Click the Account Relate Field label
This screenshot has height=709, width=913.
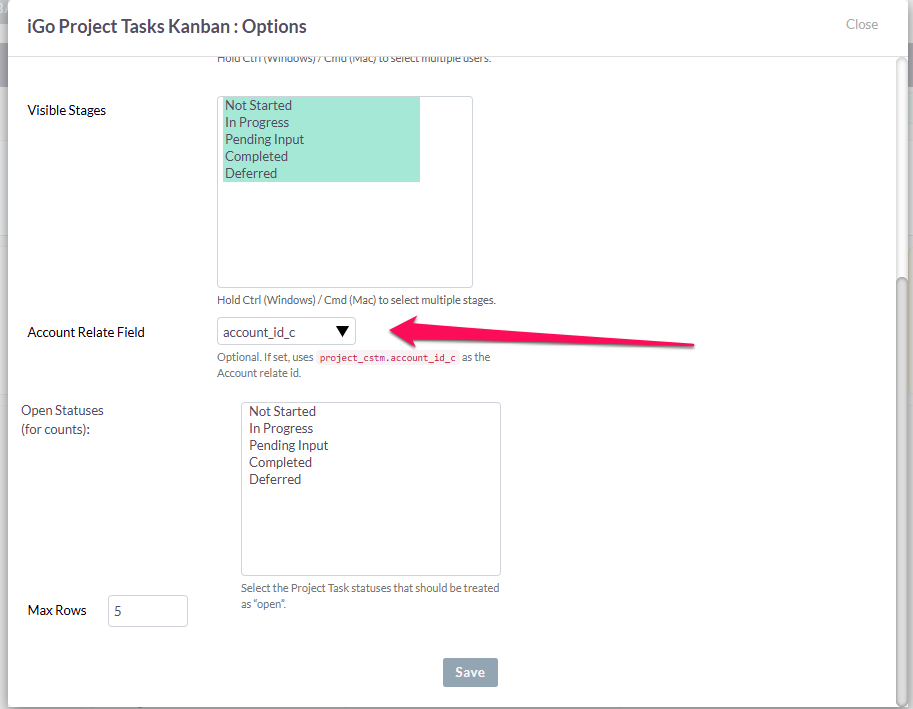point(86,332)
